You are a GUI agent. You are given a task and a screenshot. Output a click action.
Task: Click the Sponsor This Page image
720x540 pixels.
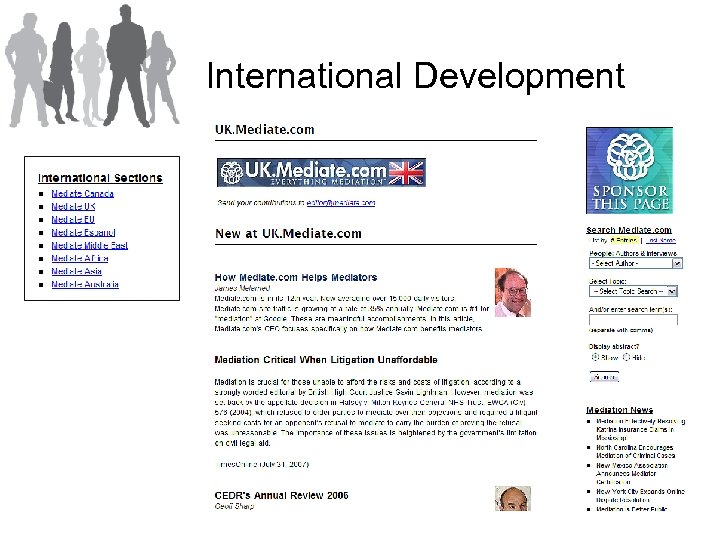[629, 170]
